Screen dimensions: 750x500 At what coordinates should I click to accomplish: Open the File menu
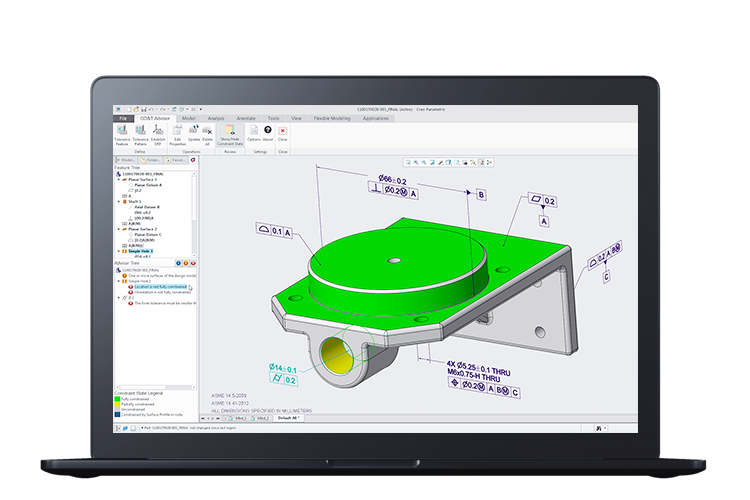123,118
